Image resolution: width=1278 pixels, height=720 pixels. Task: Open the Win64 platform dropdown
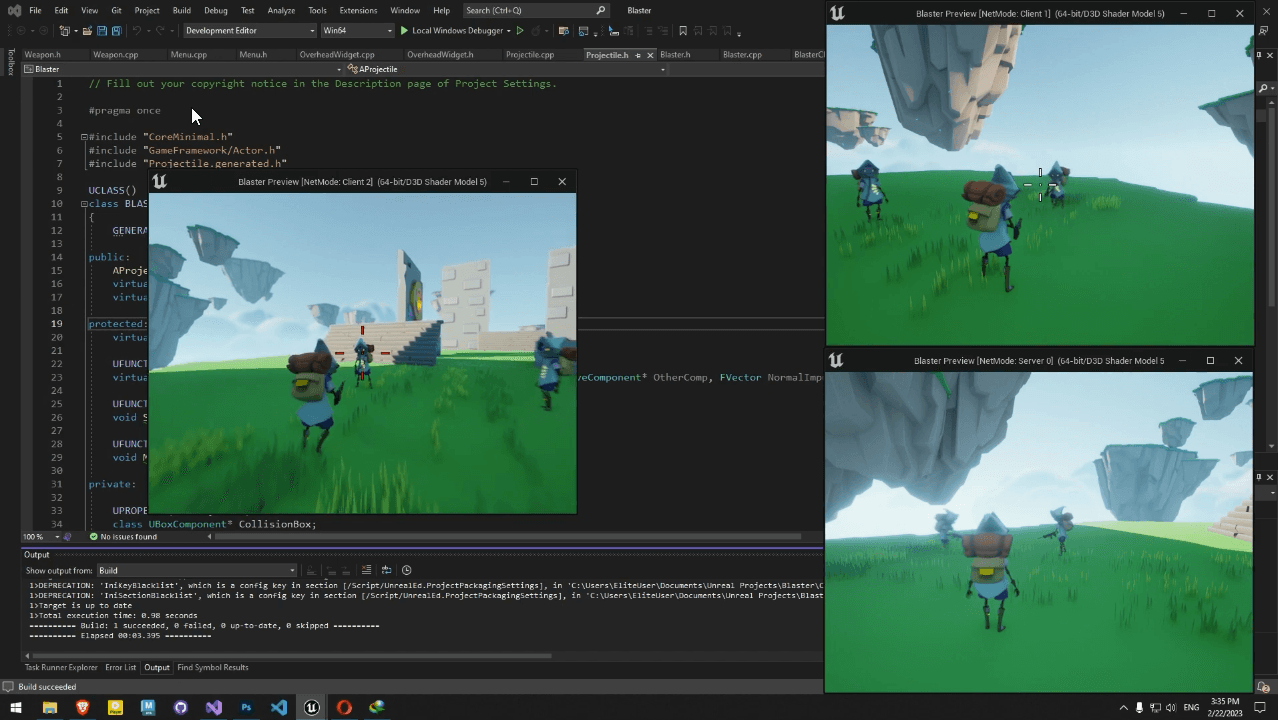pyautogui.click(x=357, y=31)
